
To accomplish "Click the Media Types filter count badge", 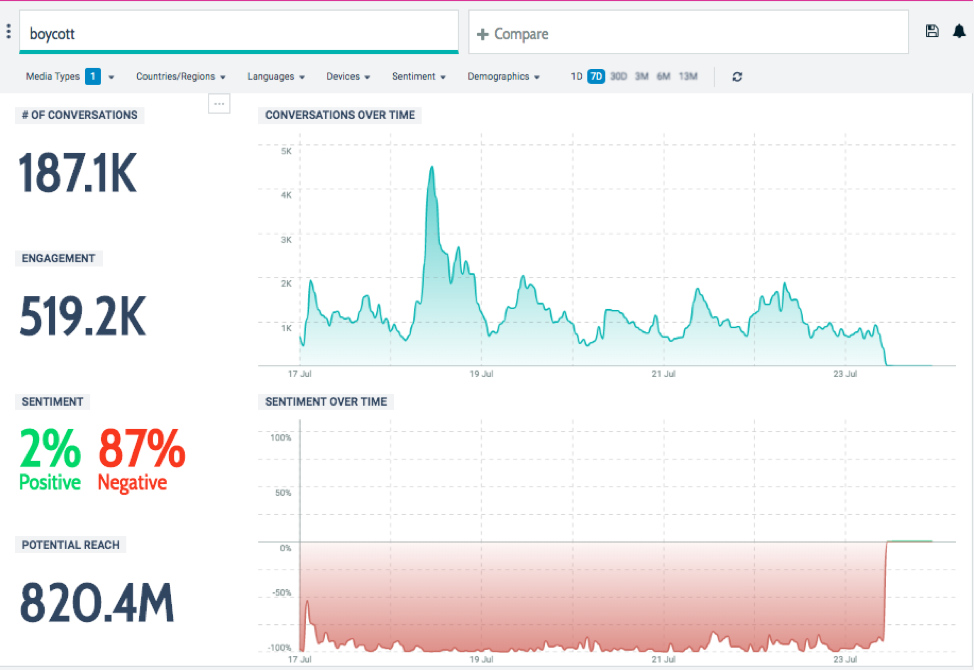I will pos(92,76).
